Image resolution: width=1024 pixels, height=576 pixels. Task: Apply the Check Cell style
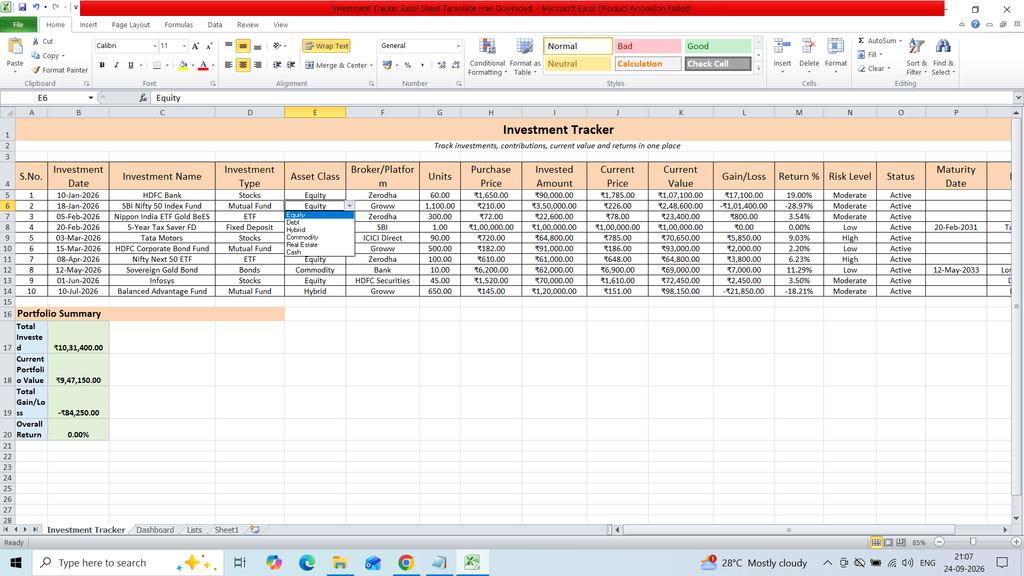click(718, 64)
